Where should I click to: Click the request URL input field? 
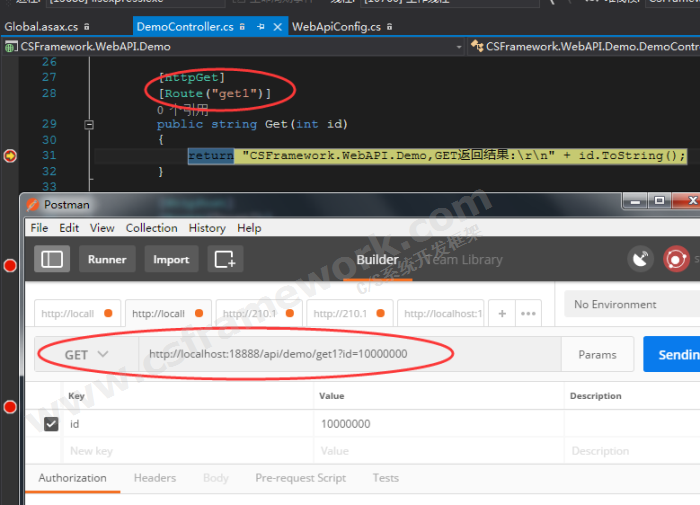[x=350, y=354]
